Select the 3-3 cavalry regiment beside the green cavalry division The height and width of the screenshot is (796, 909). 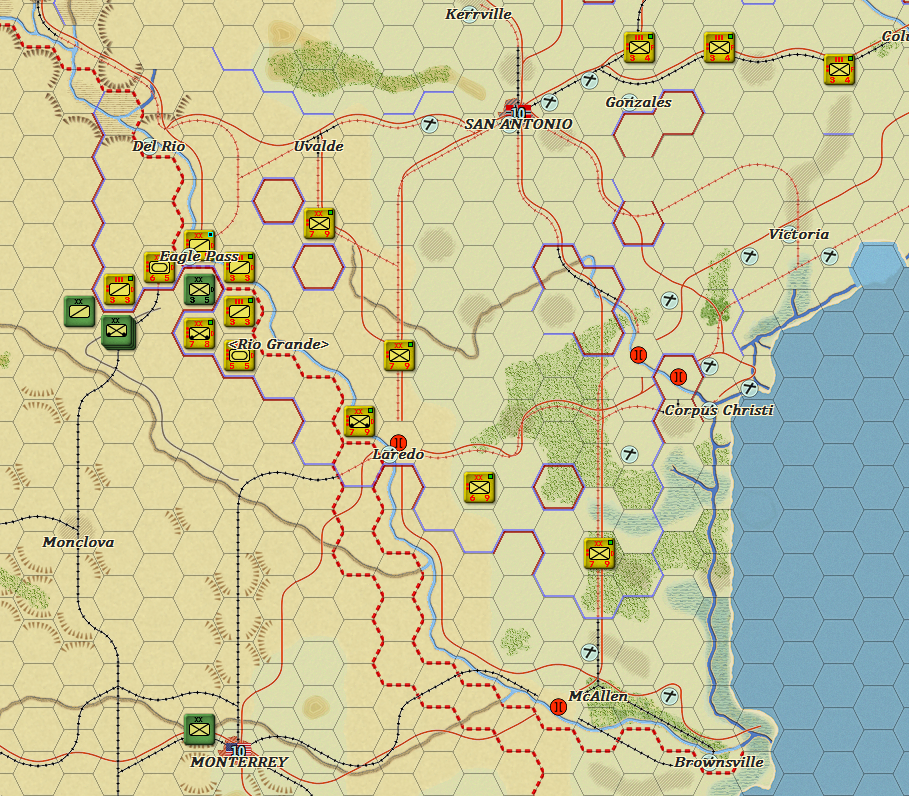point(119,290)
